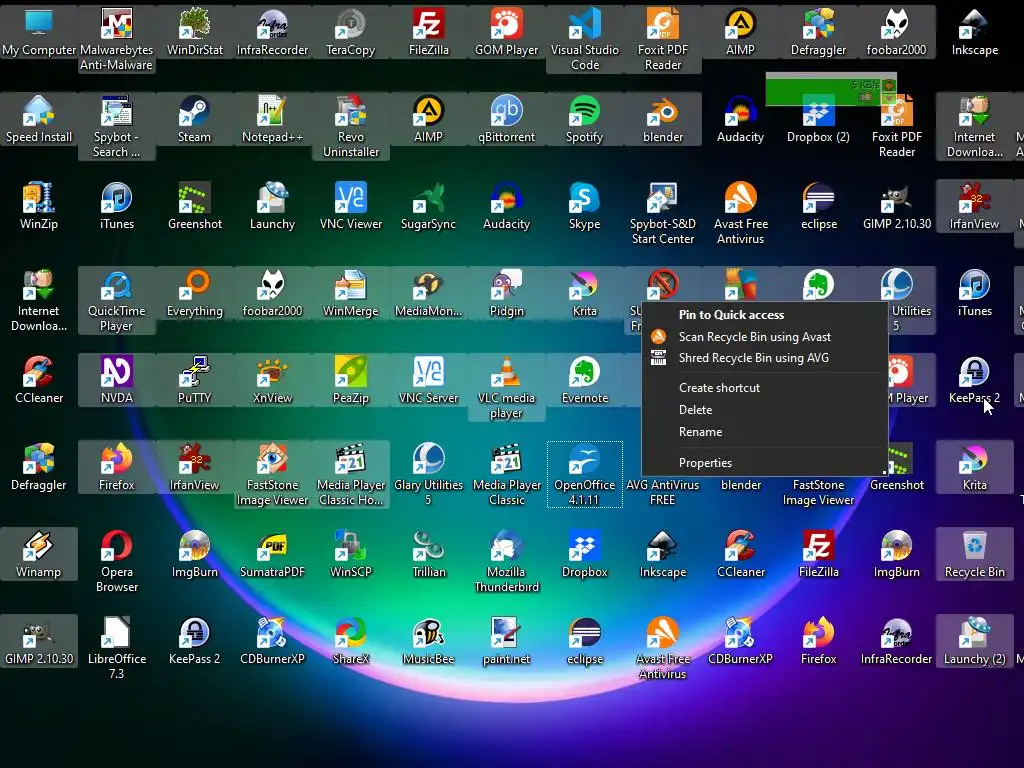Select the VNC Server icon
1024x768 pixels.
tap(428, 380)
